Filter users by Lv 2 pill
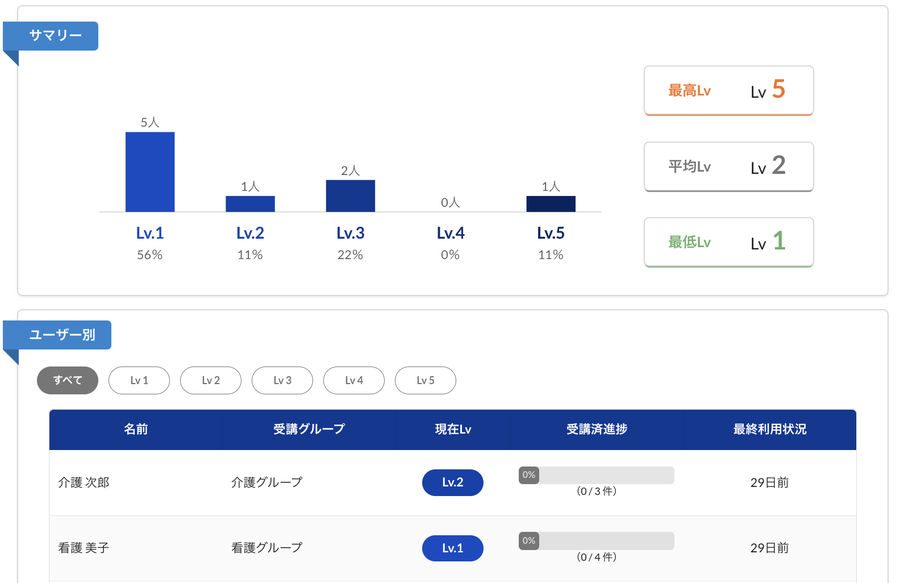The image size is (900, 583). click(x=211, y=380)
